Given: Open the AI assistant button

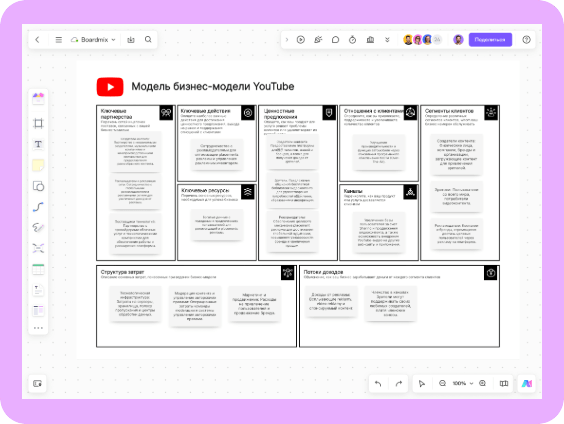Looking at the screenshot, I should click(527, 383).
